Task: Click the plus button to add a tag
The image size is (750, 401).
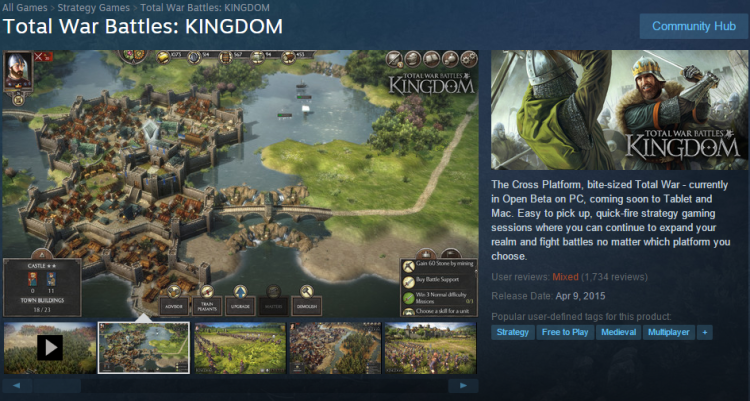Action: tap(705, 332)
